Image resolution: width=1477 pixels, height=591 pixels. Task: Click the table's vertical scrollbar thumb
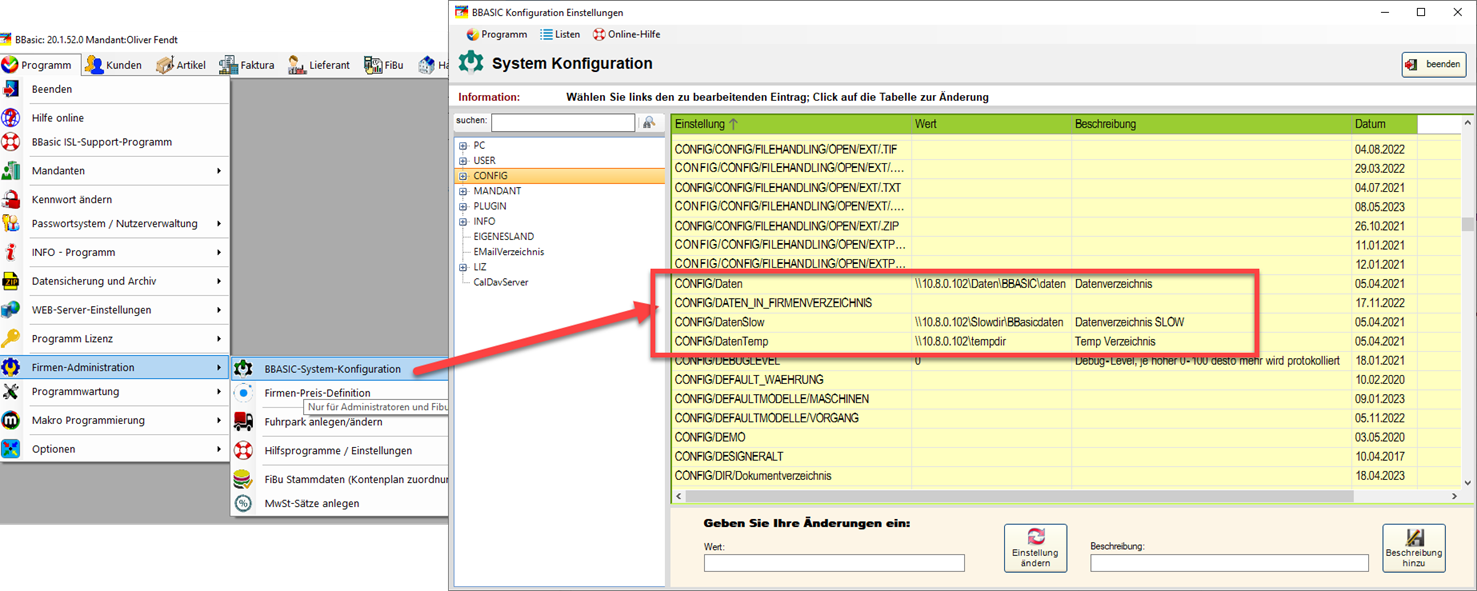(x=1468, y=225)
